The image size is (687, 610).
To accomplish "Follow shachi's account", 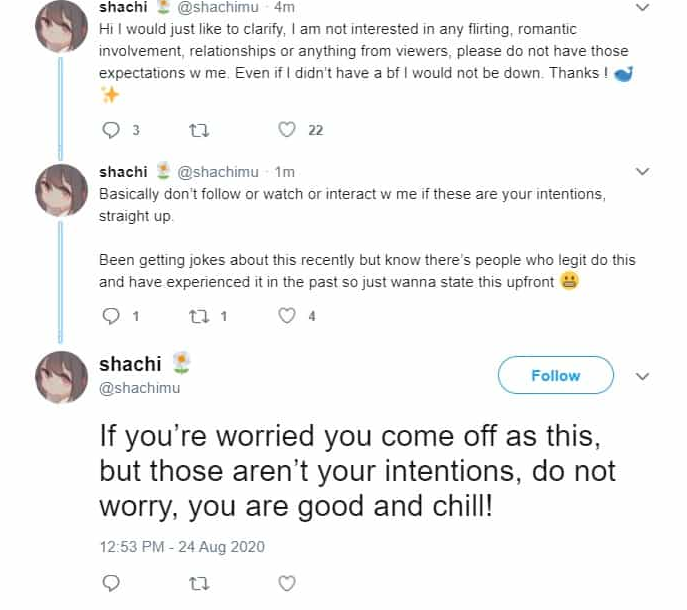I will [x=555, y=375].
